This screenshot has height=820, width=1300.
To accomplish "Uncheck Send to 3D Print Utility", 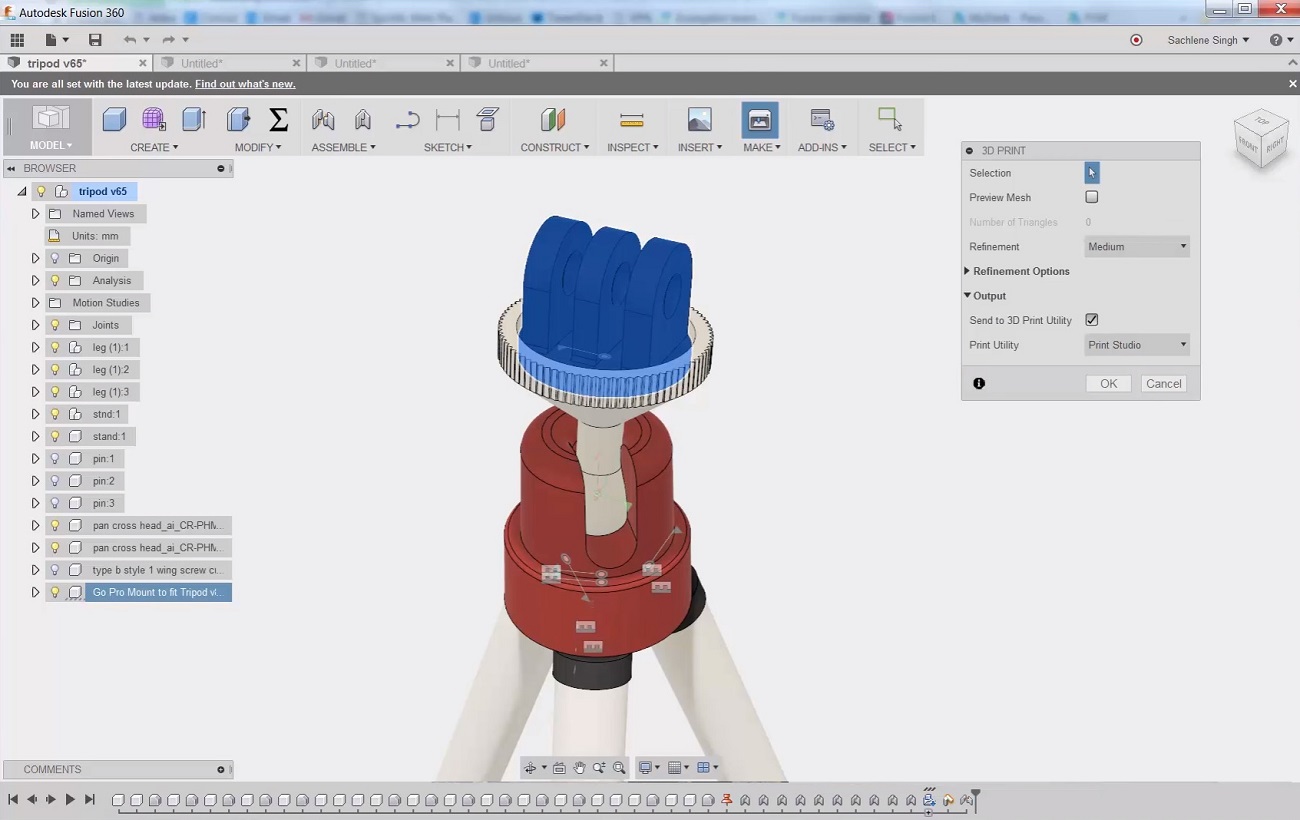I will point(1091,319).
